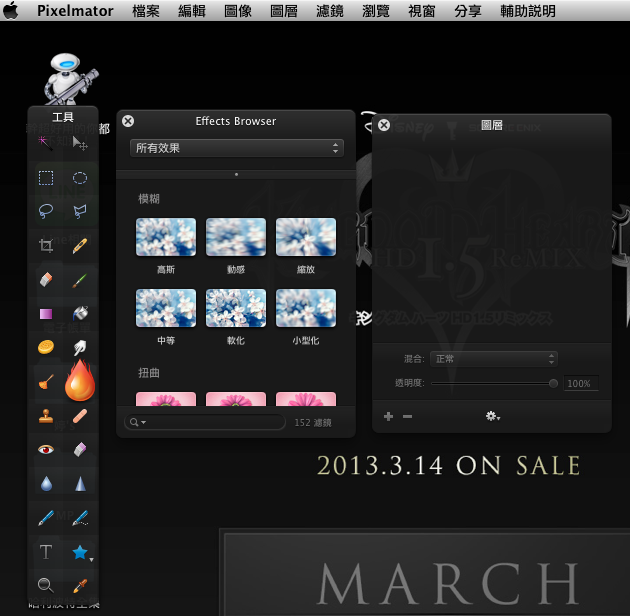Select the Red Eye tool
This screenshot has height=616, width=630.
click(45, 449)
